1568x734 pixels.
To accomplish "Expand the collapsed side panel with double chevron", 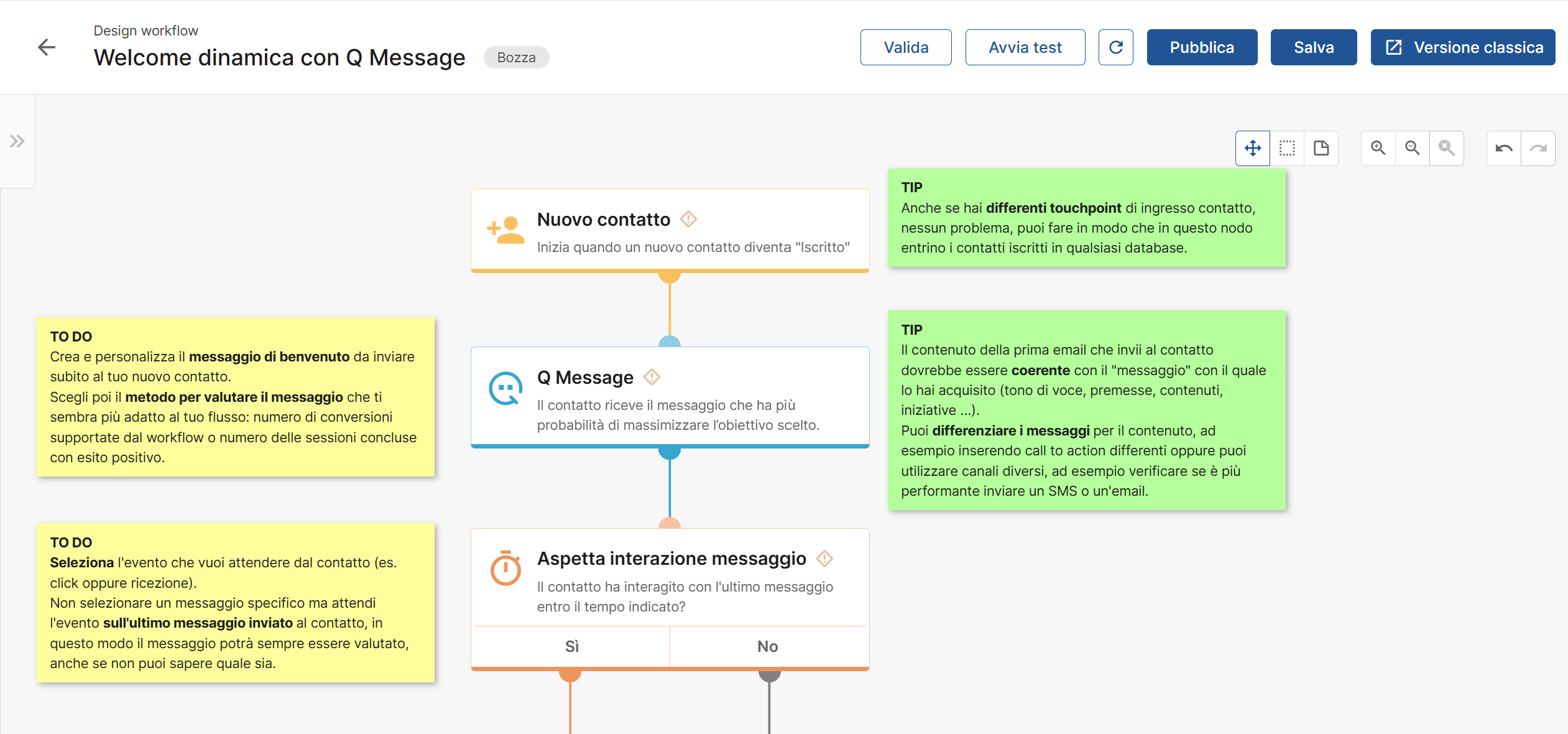I will (x=17, y=141).
